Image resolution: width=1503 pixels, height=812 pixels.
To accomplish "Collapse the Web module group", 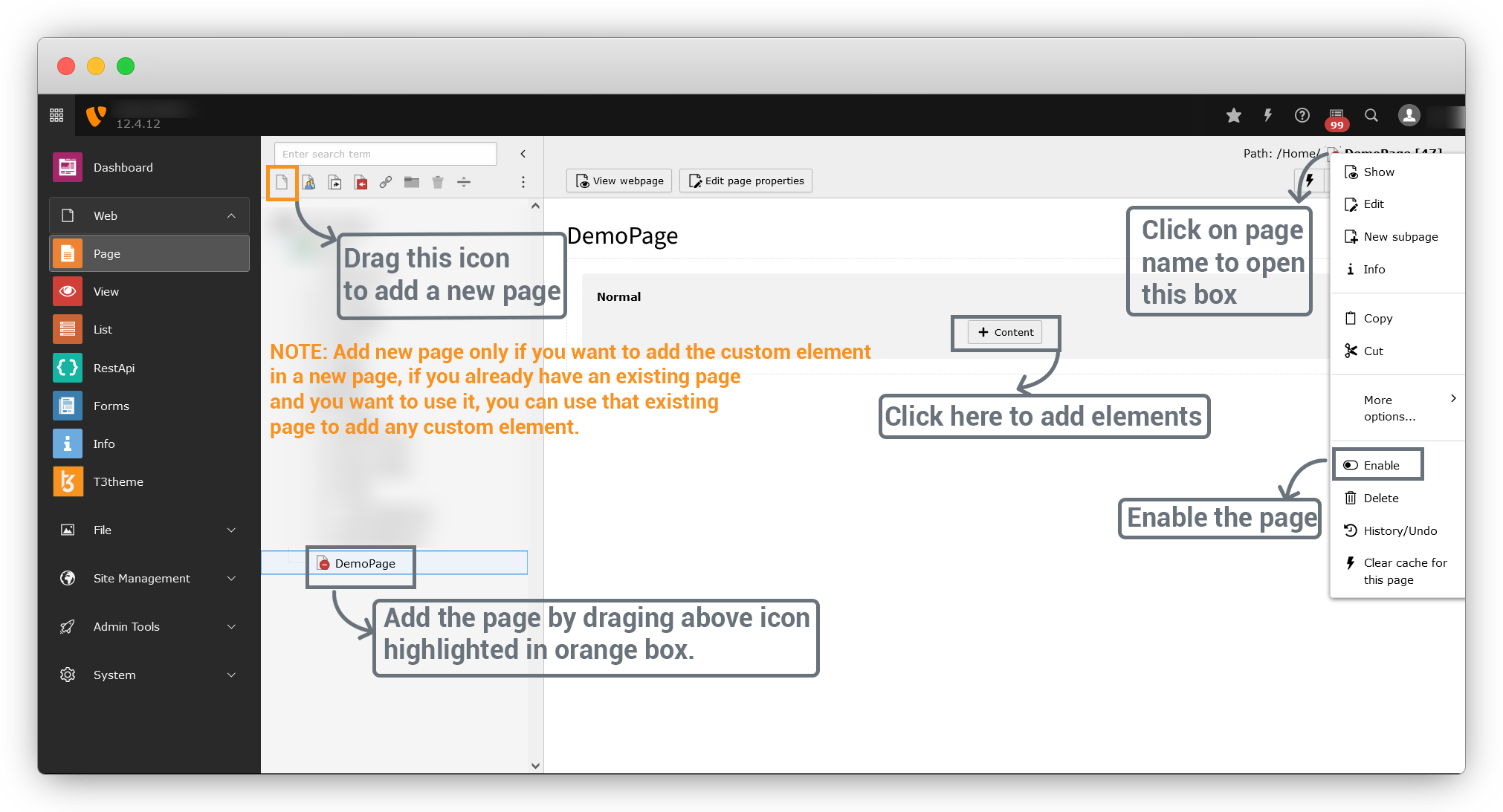I will 231,215.
